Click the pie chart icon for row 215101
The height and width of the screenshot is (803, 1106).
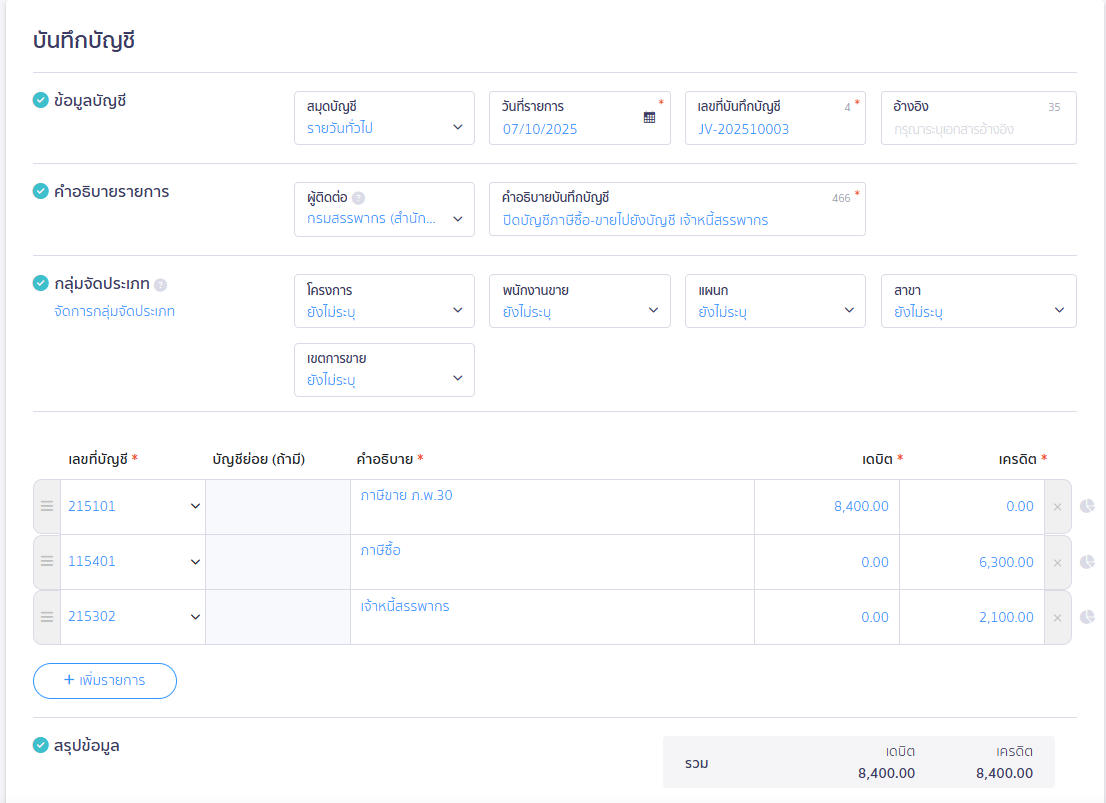coord(1088,506)
